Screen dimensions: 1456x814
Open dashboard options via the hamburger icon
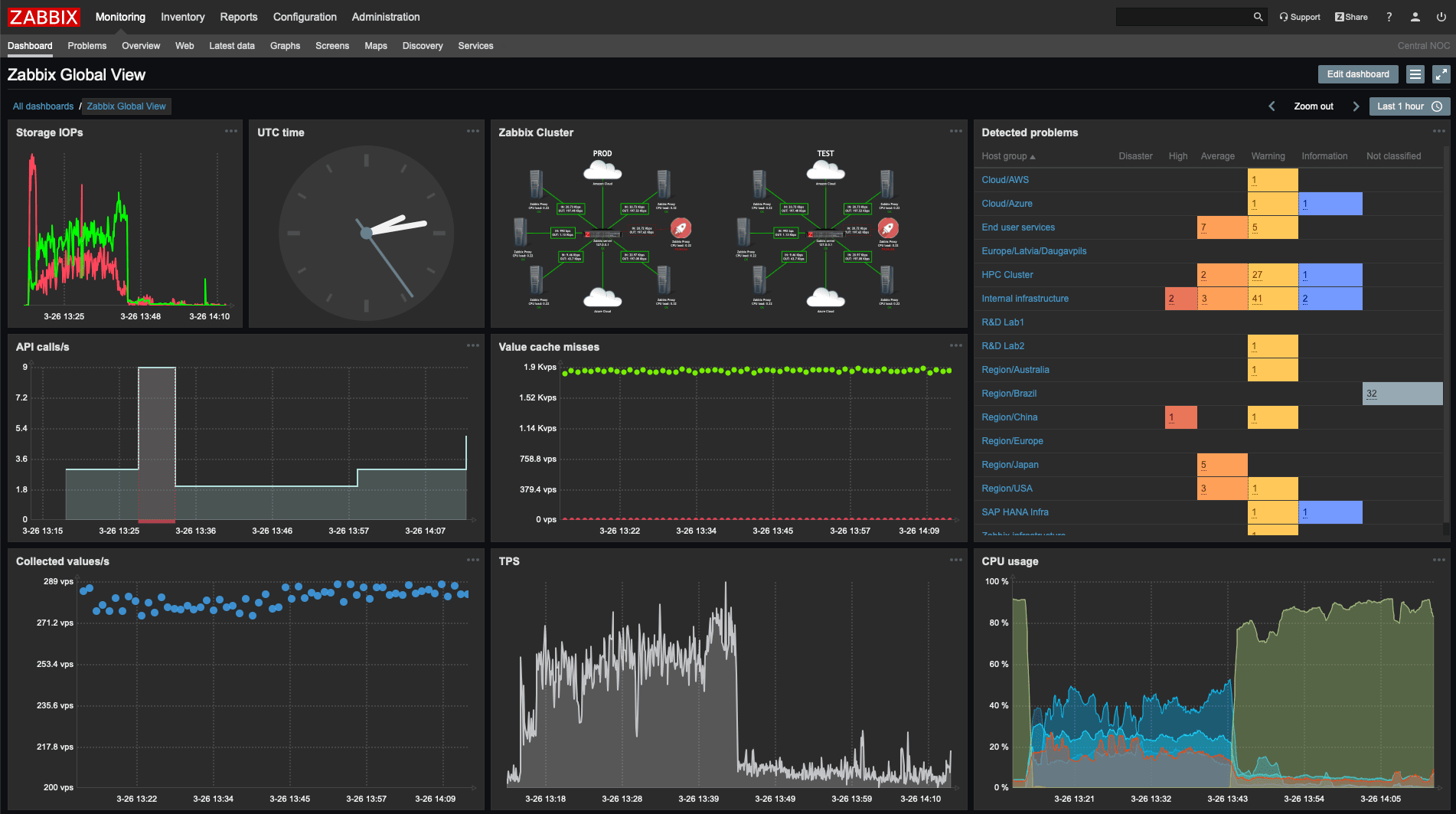click(1415, 74)
